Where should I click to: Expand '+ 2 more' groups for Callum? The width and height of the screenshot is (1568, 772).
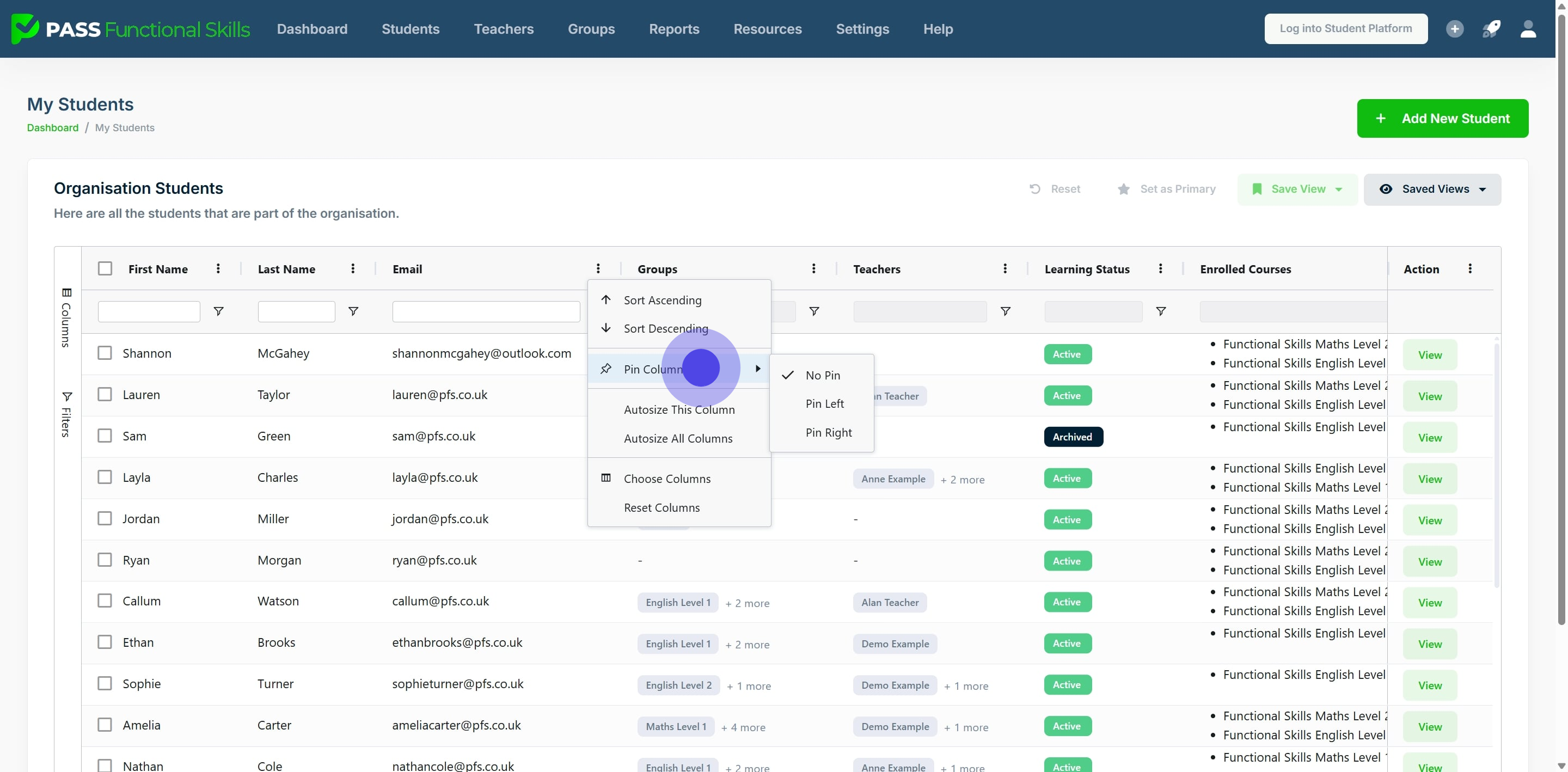(748, 603)
